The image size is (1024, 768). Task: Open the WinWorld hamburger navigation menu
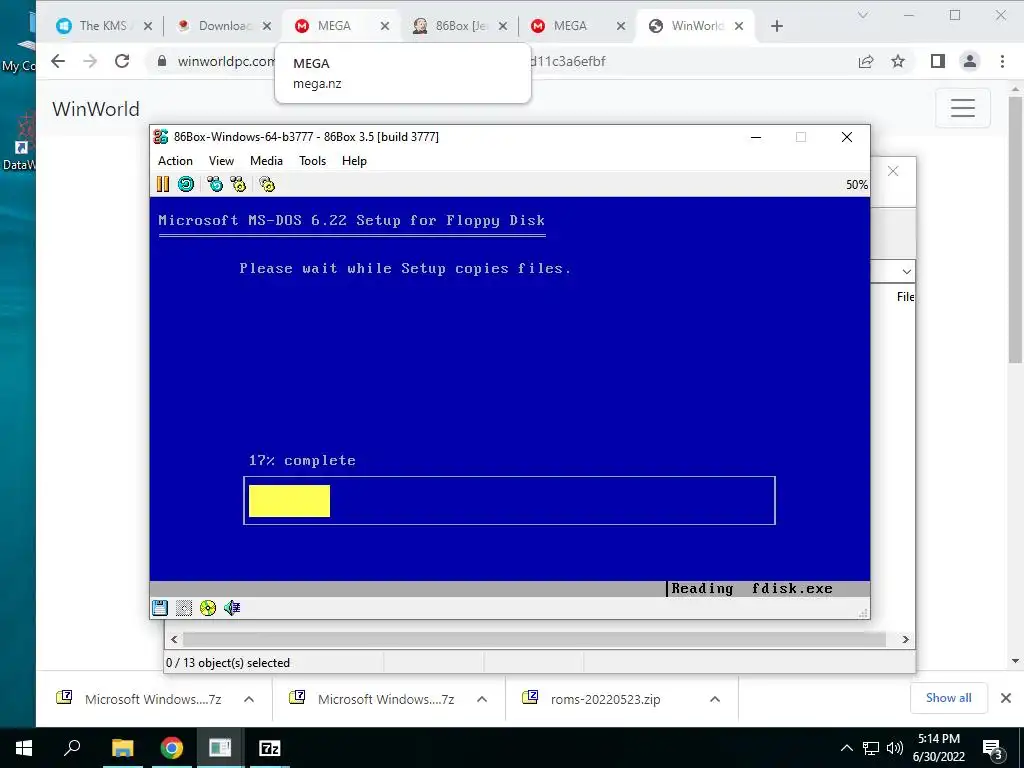[x=963, y=108]
